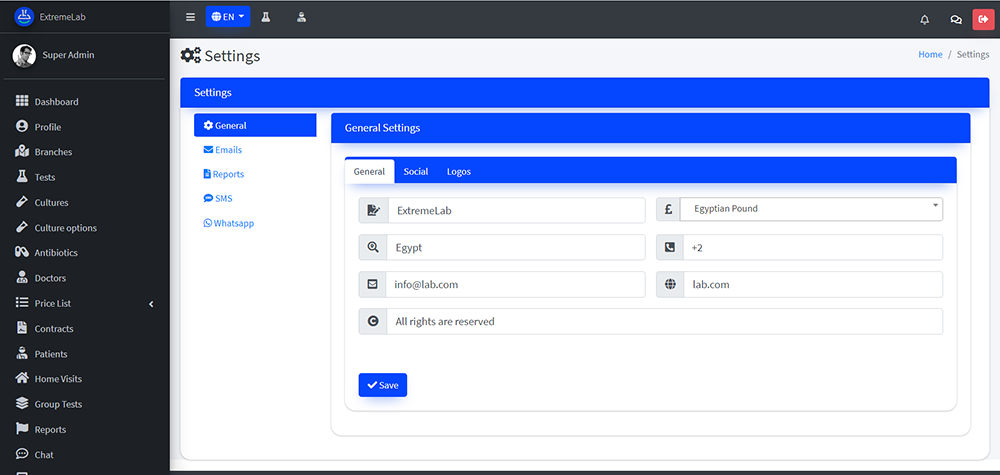Open the chat messages icon in top bar
This screenshot has width=1000, height=475.
click(955, 18)
